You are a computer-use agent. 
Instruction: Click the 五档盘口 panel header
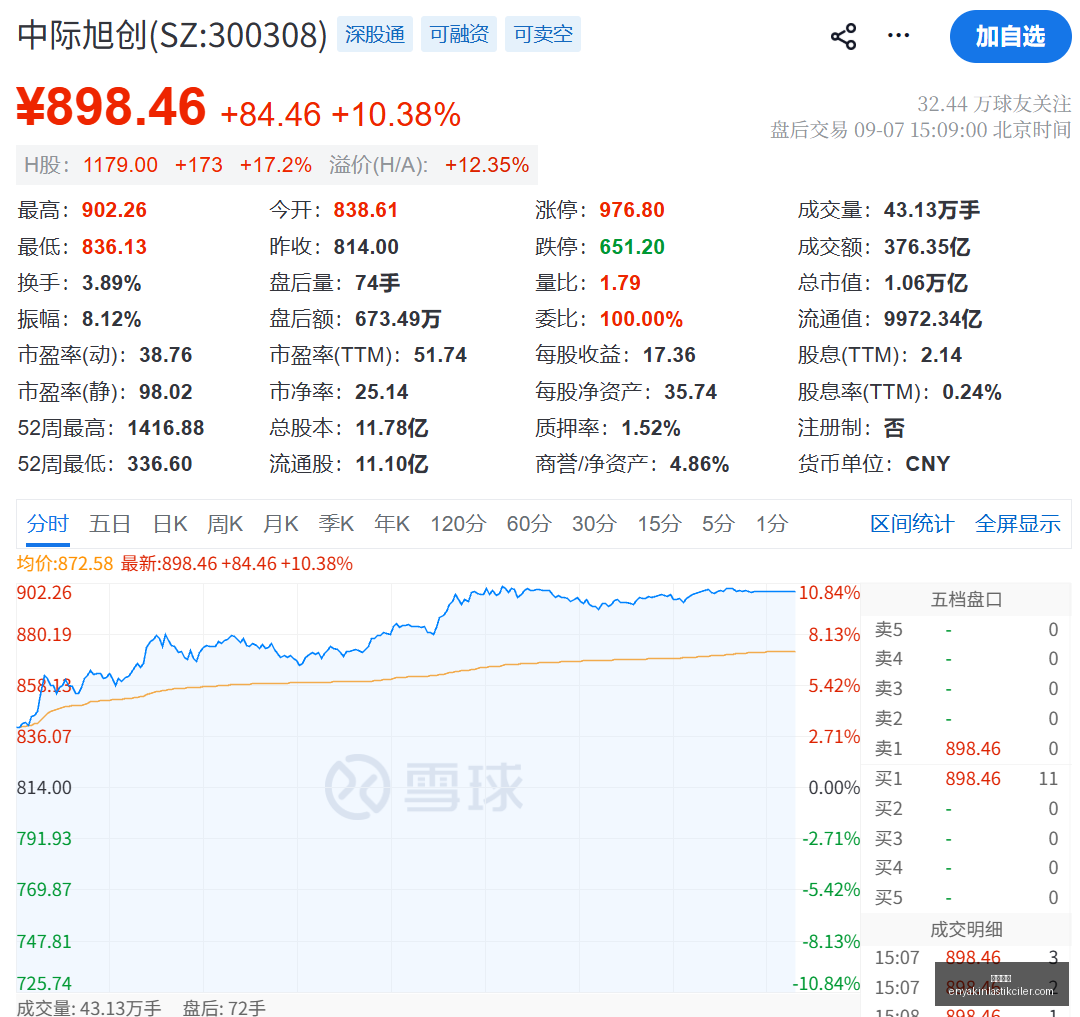pos(966,600)
